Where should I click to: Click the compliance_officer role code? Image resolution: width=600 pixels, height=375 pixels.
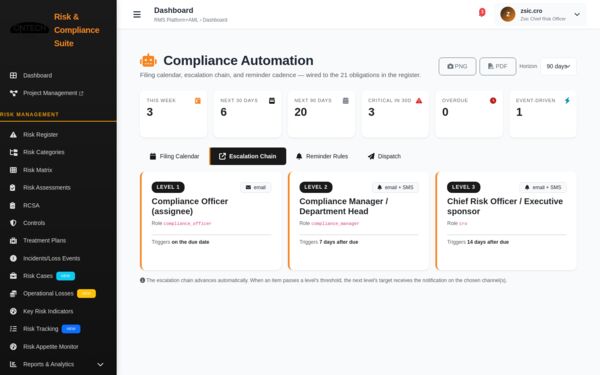tap(188, 223)
